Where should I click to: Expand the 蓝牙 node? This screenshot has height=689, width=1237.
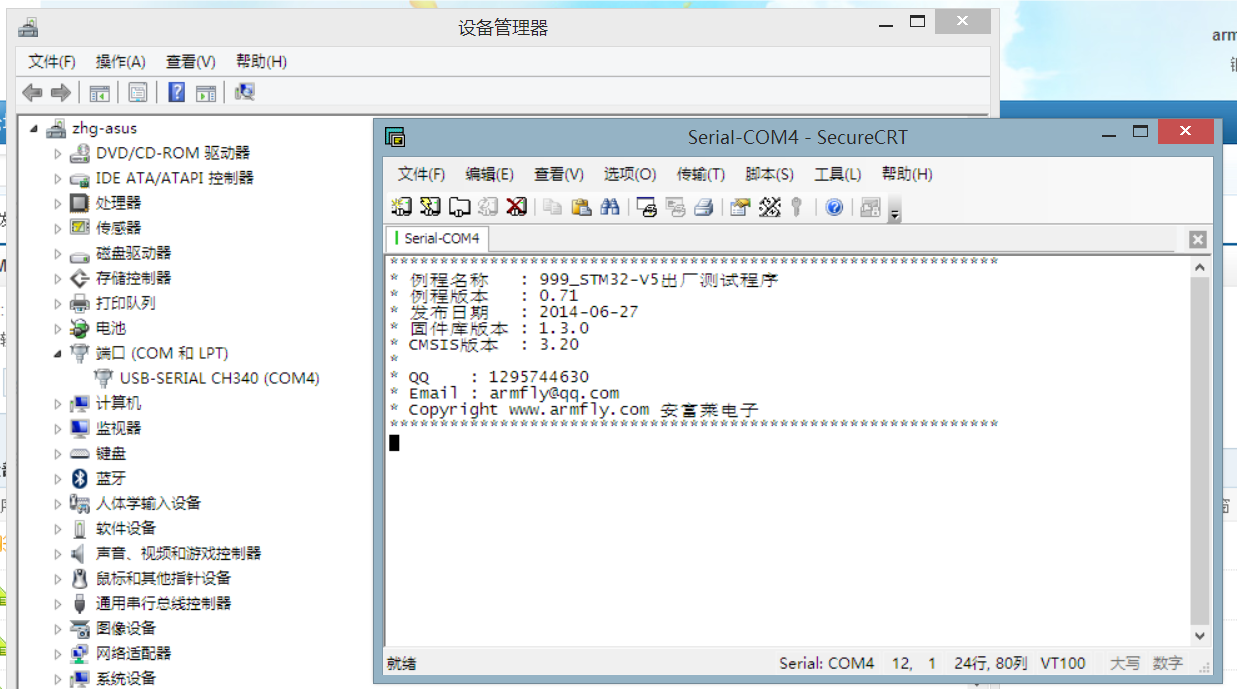[x=57, y=478]
